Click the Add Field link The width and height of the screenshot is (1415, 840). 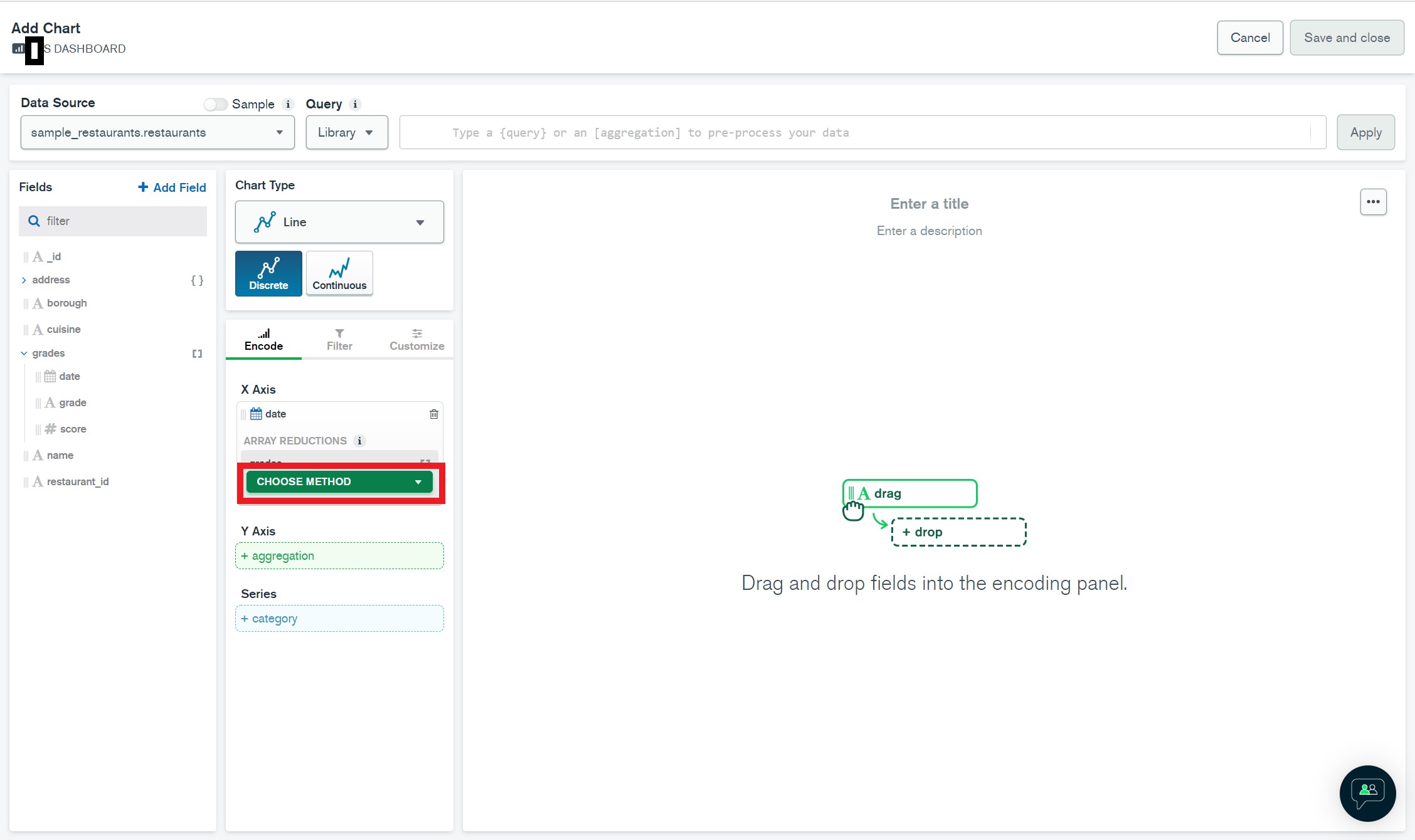coord(172,187)
